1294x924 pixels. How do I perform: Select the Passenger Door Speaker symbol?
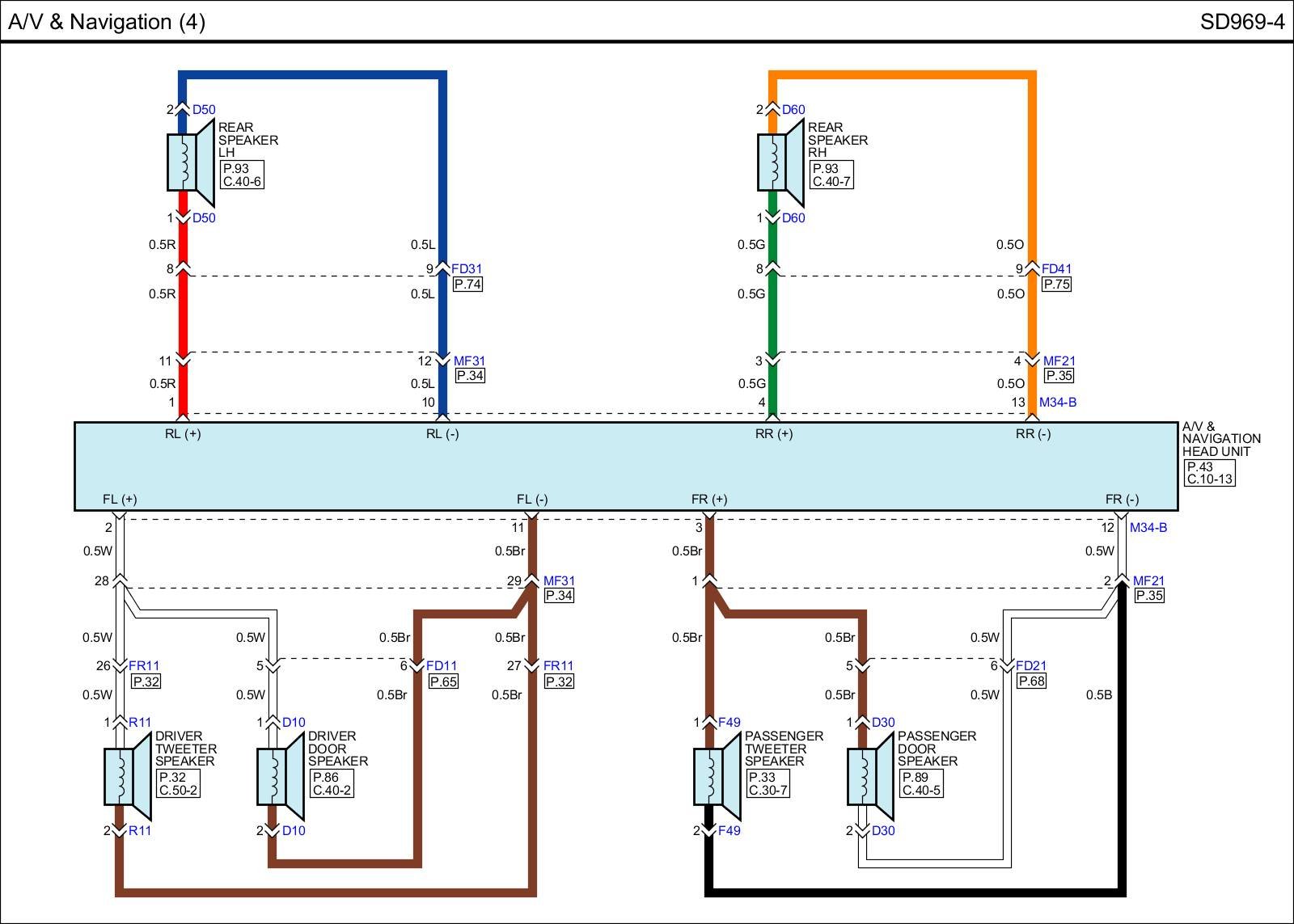click(x=870, y=777)
